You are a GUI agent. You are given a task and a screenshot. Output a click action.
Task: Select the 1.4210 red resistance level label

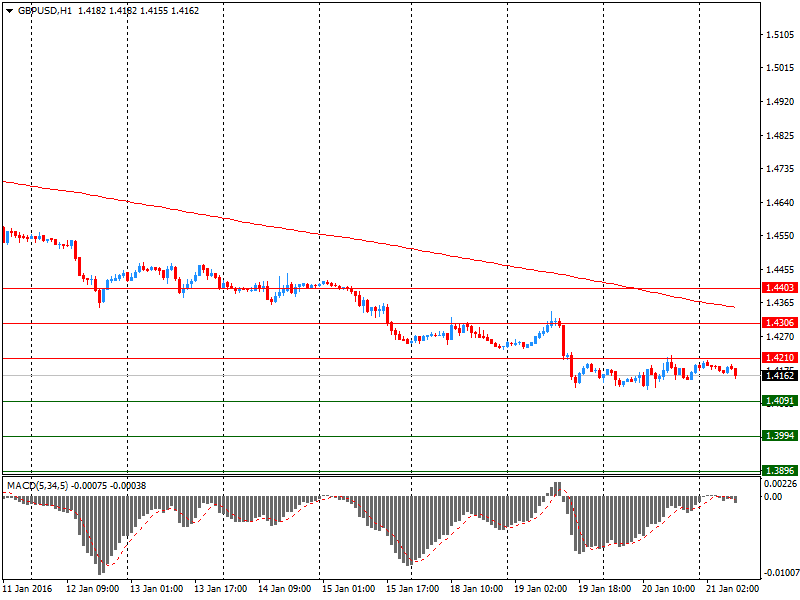[x=780, y=358]
